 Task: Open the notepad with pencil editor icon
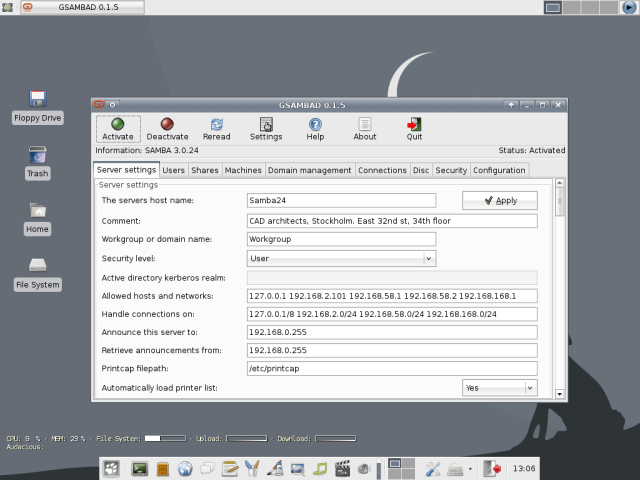click(x=230, y=469)
